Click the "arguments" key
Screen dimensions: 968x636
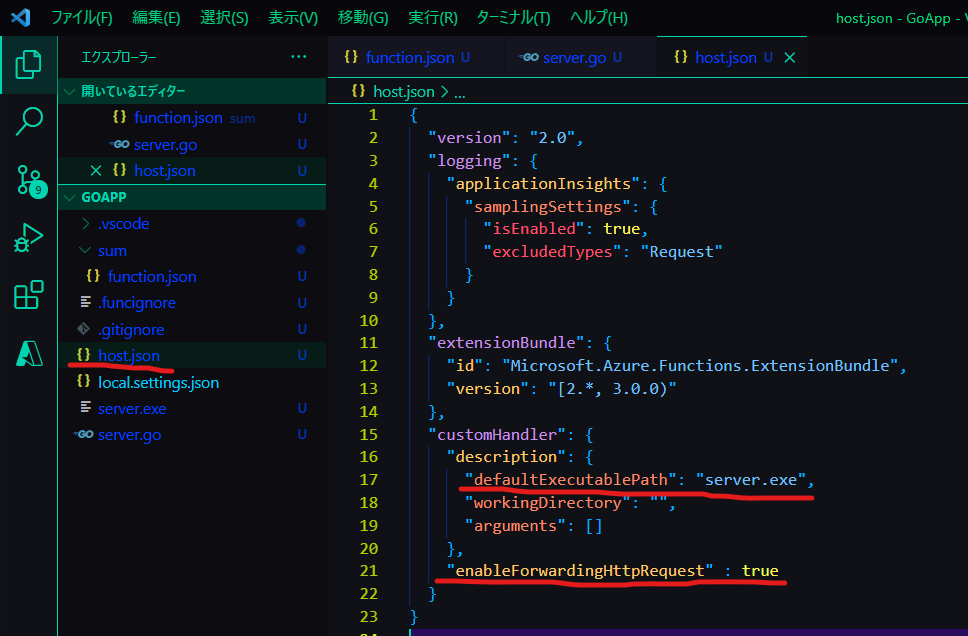click(515, 525)
